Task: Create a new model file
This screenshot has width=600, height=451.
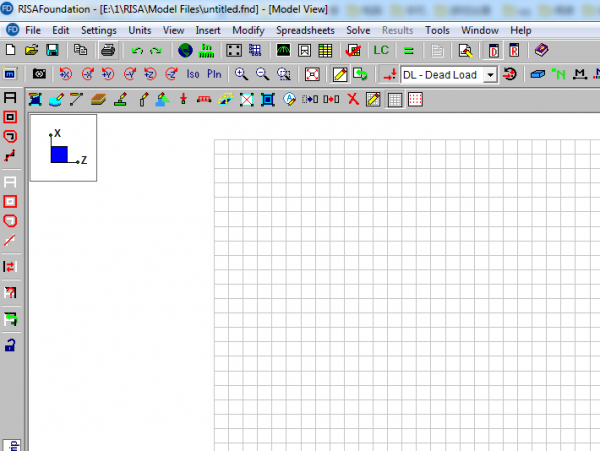Action: coord(11,50)
